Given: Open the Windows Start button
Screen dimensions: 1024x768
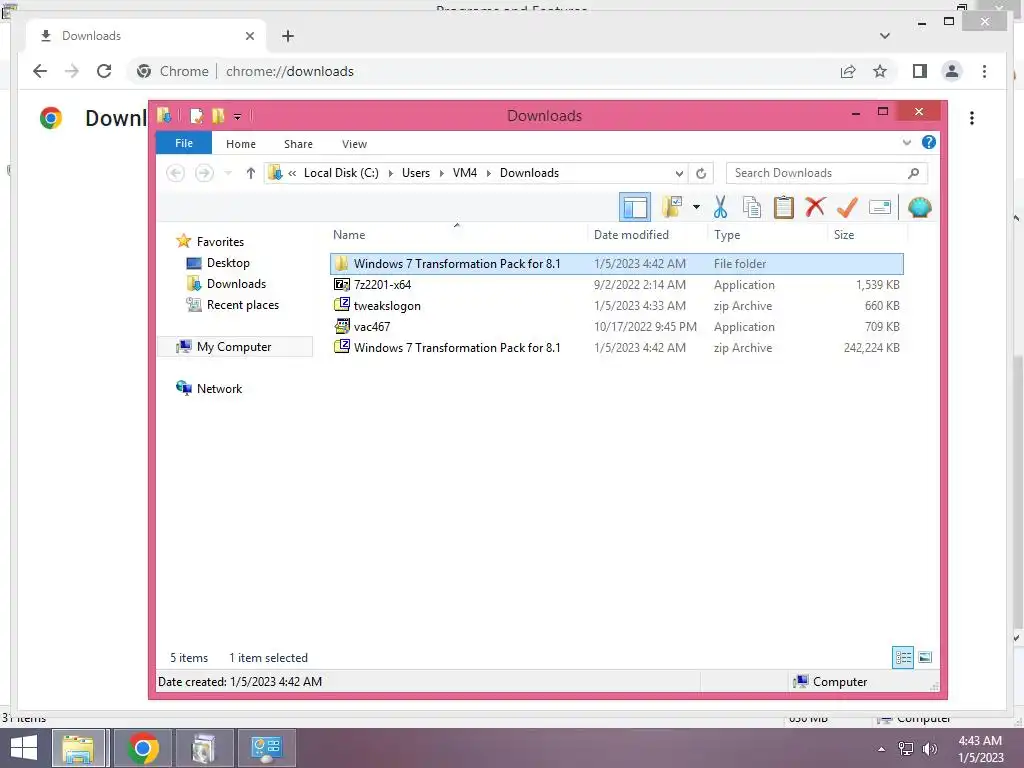Looking at the screenshot, I should point(24,748).
